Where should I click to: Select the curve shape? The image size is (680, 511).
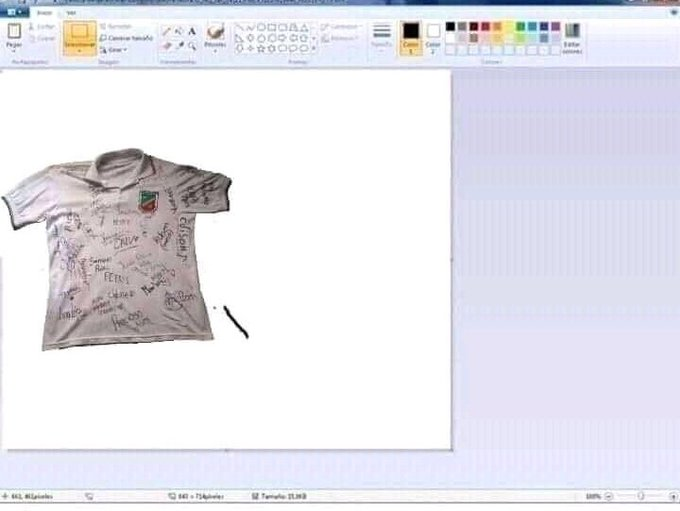tap(250, 27)
